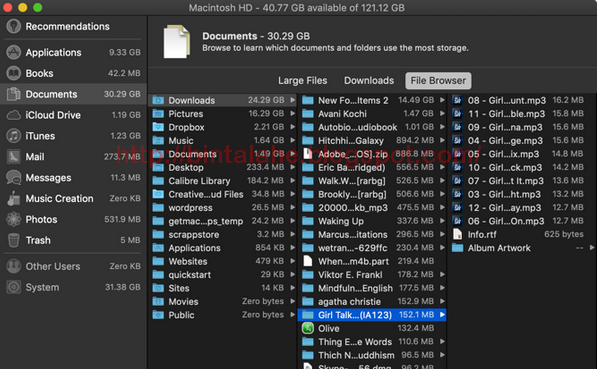Click the Other Users icon
Screen dimensions: 598x369
point(14,266)
